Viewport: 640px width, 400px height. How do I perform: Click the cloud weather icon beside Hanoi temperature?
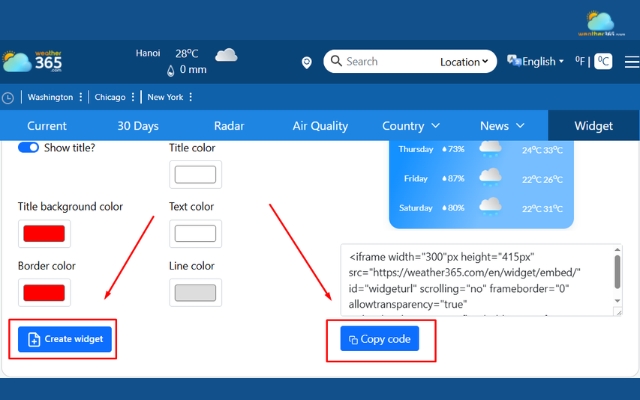pos(226,55)
